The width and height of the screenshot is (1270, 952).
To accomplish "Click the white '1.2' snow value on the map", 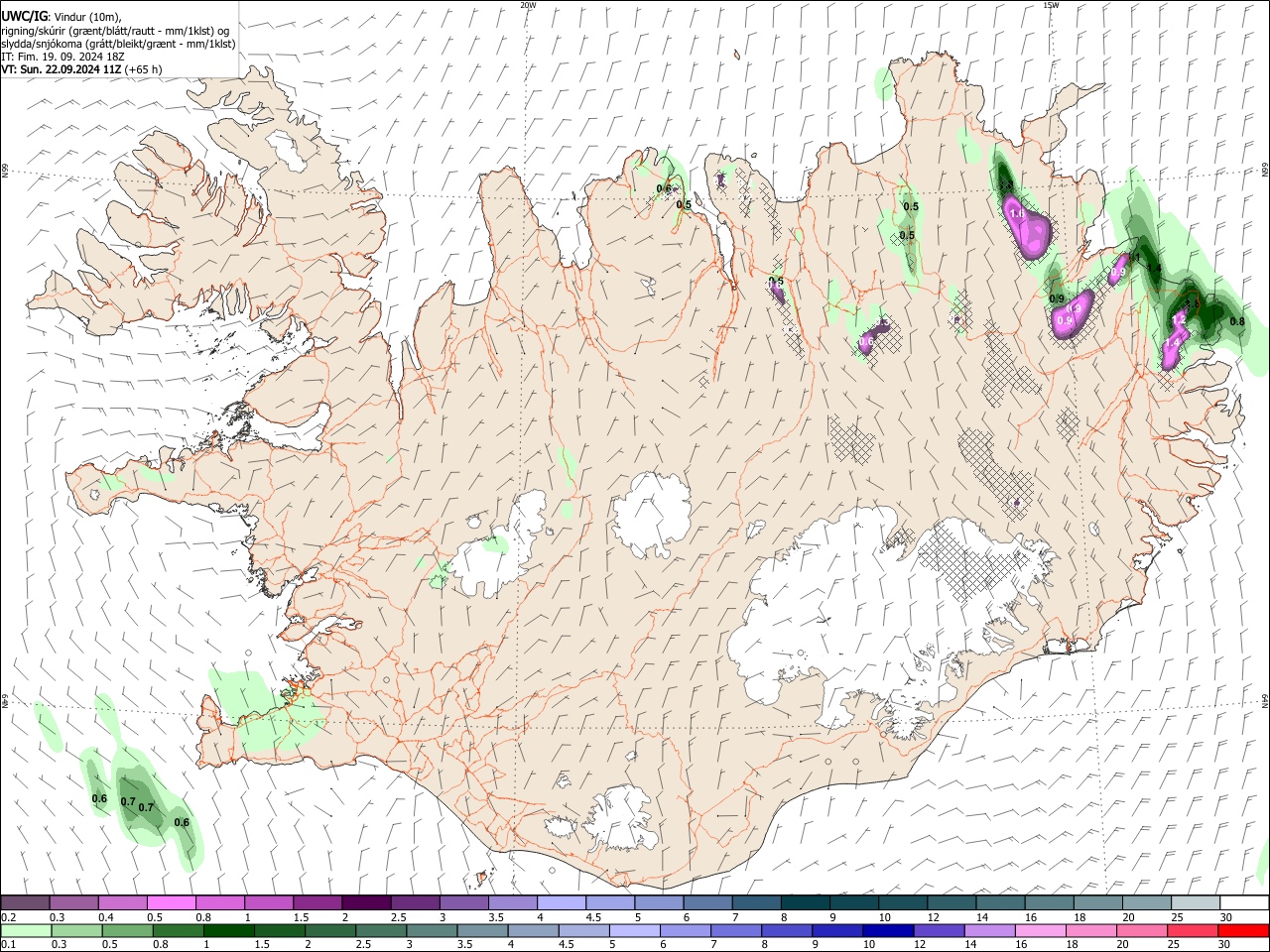I will click(x=1179, y=319).
